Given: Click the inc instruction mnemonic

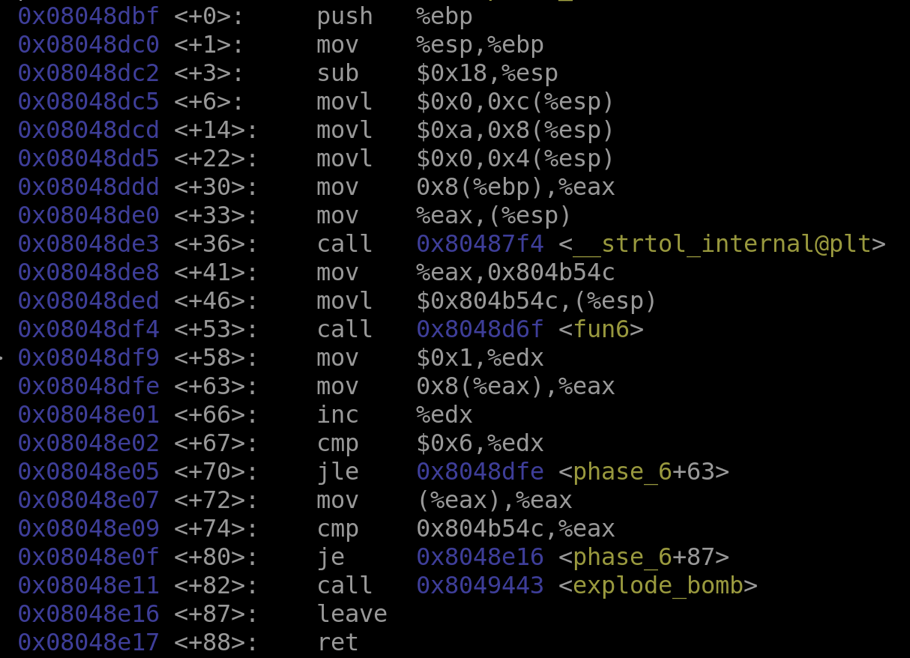Looking at the screenshot, I should pos(338,415).
